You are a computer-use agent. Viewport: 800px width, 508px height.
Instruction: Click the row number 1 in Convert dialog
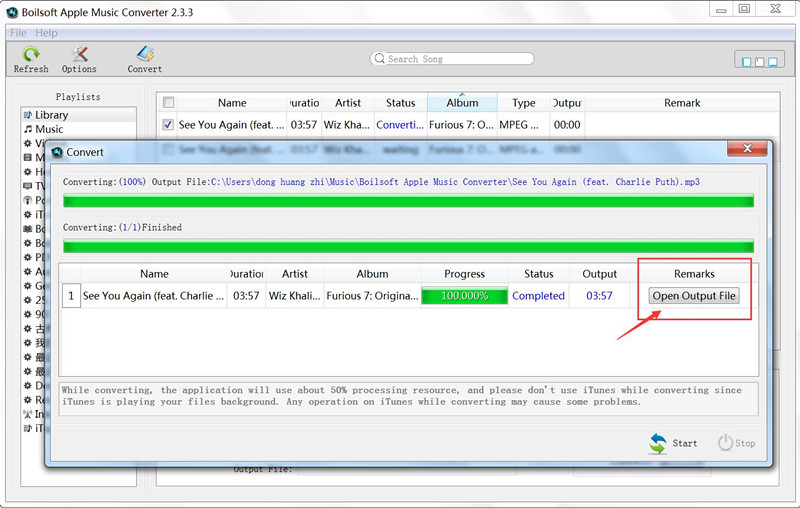tap(71, 296)
